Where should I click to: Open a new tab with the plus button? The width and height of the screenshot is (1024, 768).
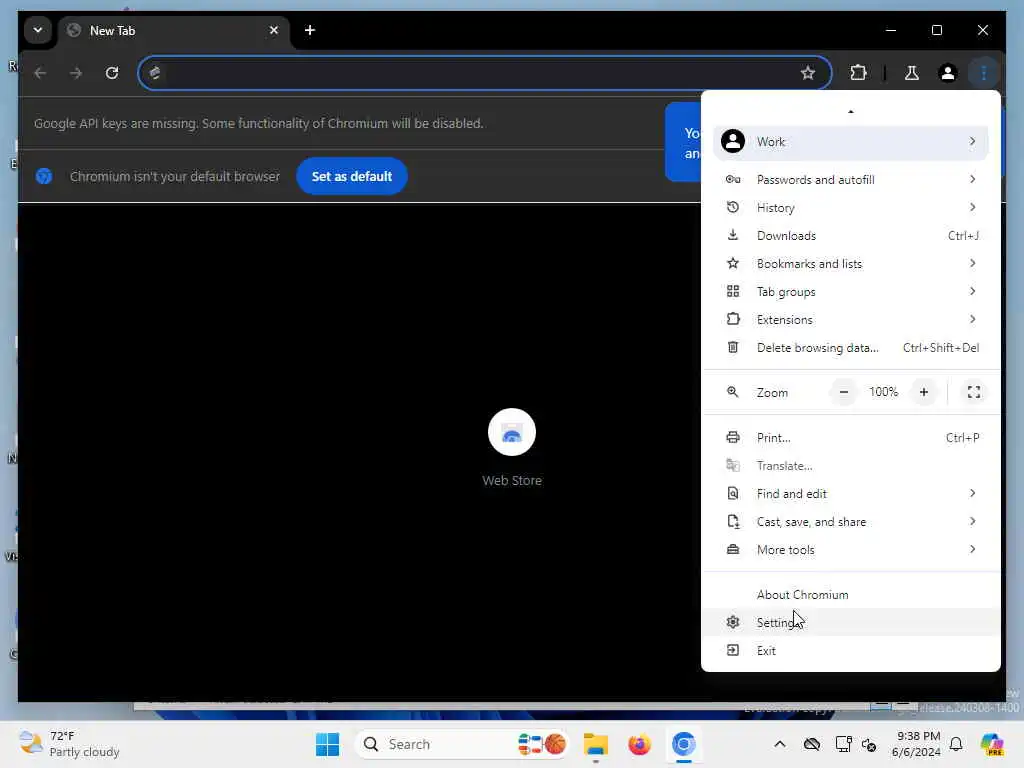point(310,30)
